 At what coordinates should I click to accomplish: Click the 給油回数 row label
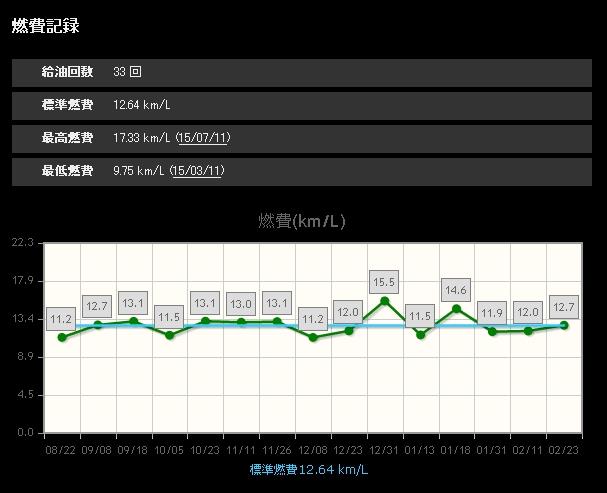coord(67,72)
